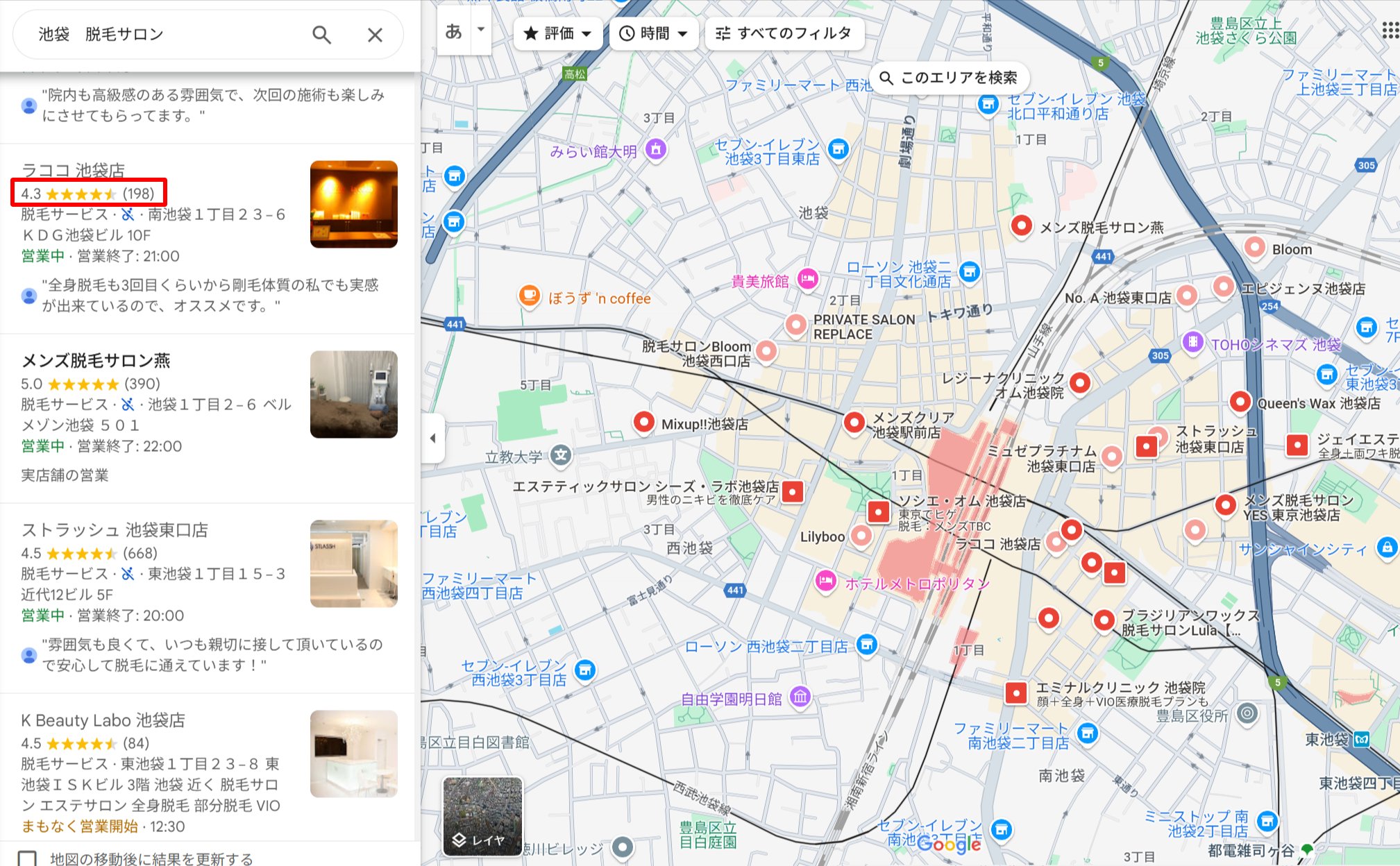Click the メンズ脱毛サロン燕 photo thumbnail
This screenshot has width=1400, height=866.
[354, 394]
